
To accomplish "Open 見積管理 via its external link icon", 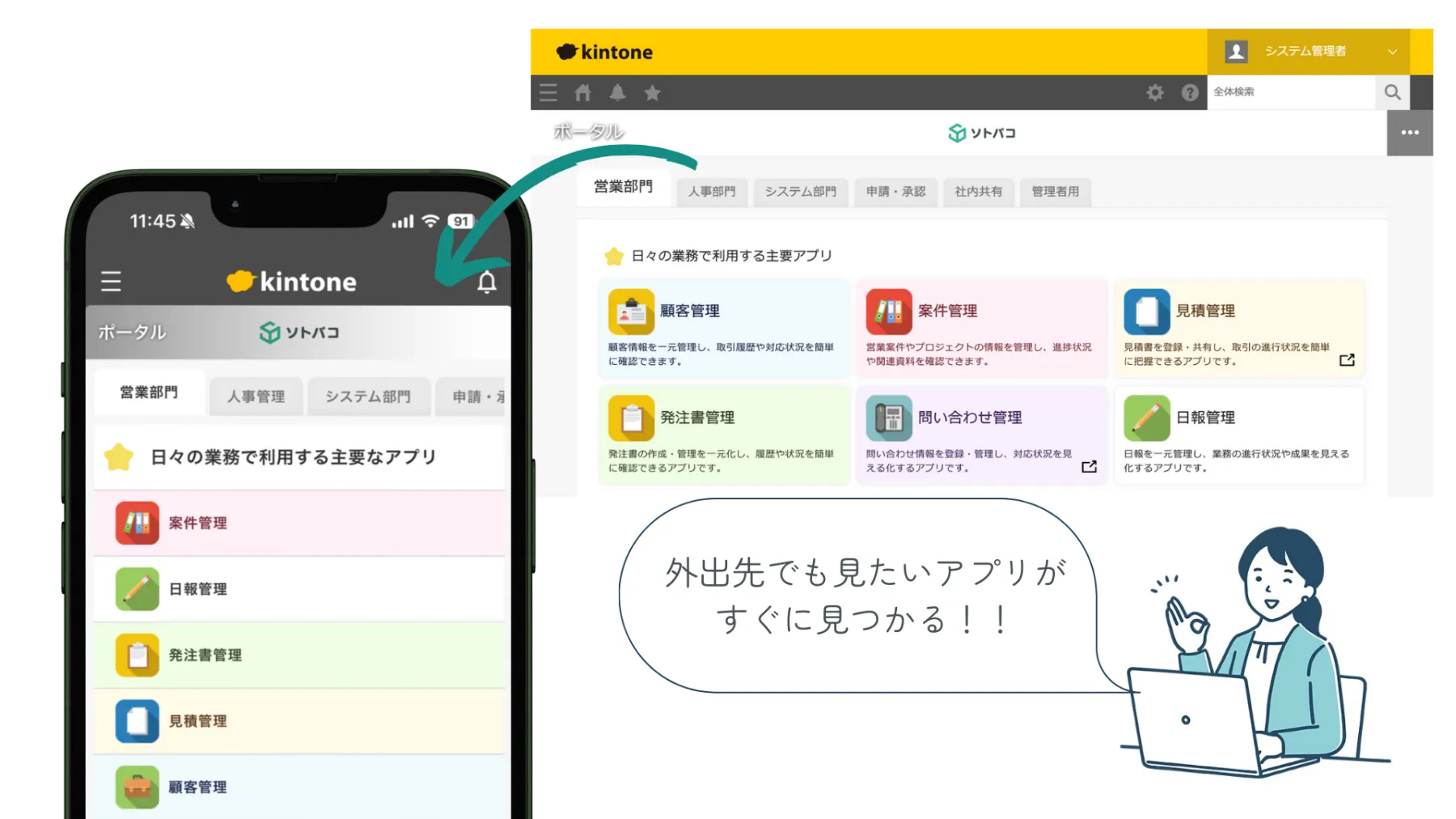I will (1347, 361).
